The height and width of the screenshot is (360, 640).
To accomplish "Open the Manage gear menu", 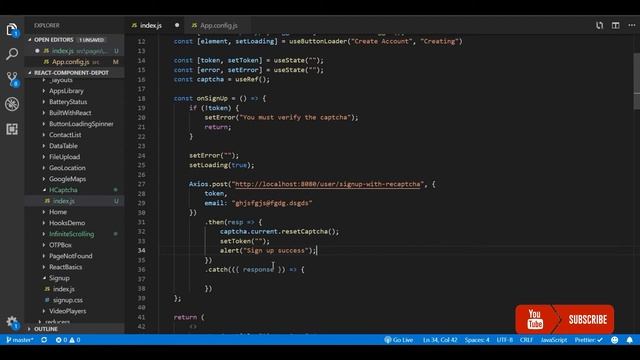I will pyautogui.click(x=12, y=322).
